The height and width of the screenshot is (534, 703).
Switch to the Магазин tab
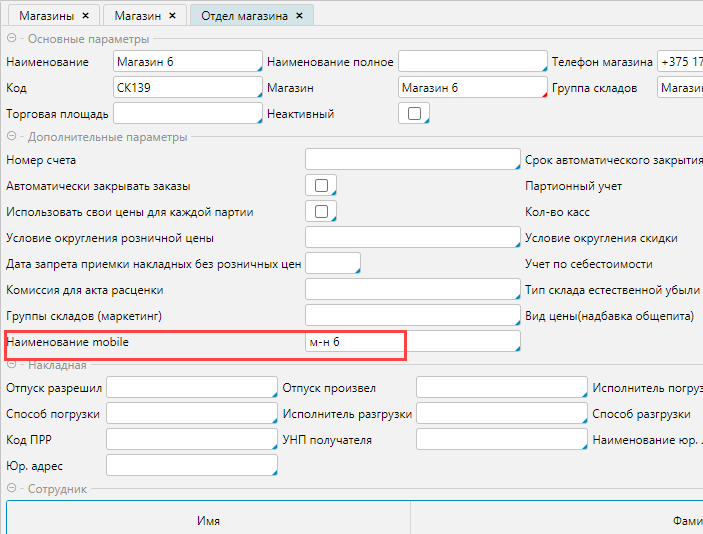137,16
